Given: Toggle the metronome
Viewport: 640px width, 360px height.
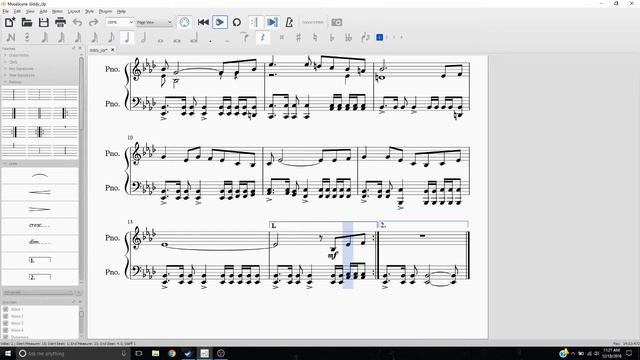Looking at the screenshot, I should 289,22.
